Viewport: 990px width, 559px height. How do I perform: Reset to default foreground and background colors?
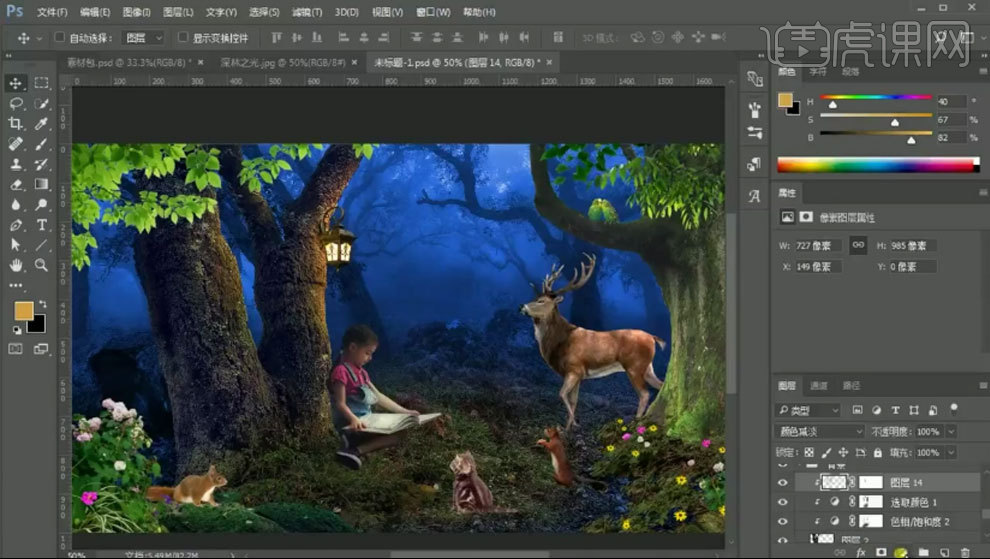tap(17, 330)
